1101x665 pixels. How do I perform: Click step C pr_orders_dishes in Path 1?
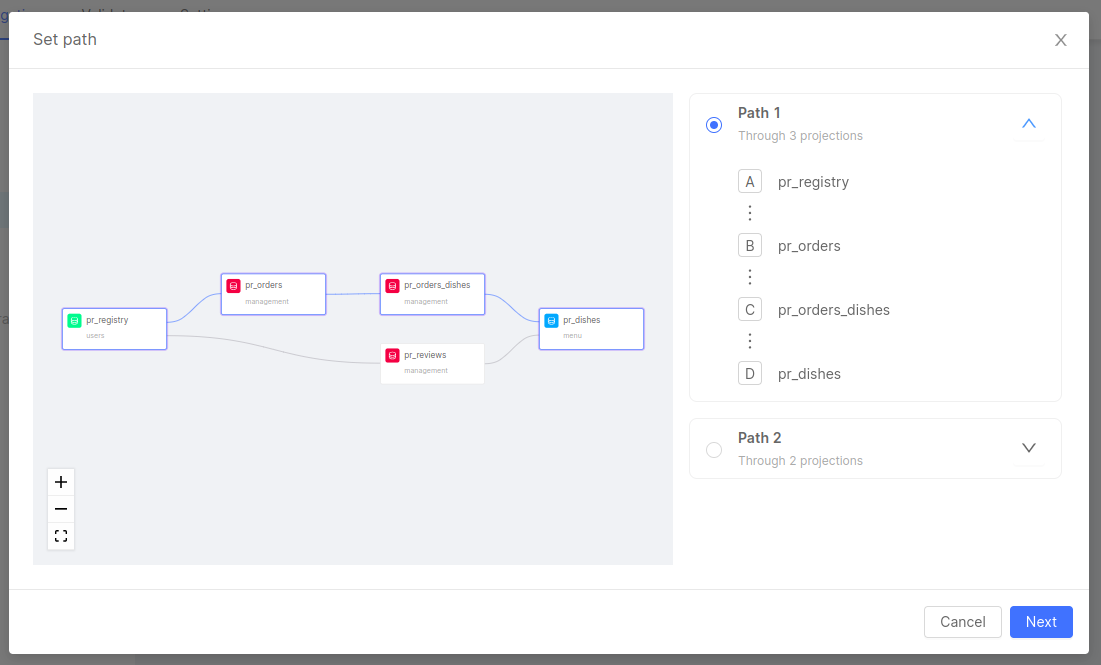[x=833, y=310]
